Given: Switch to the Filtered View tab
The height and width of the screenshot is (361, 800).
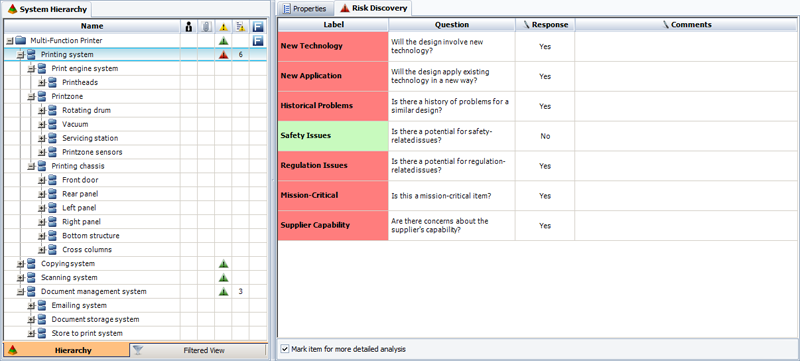Looking at the screenshot, I should 198,350.
